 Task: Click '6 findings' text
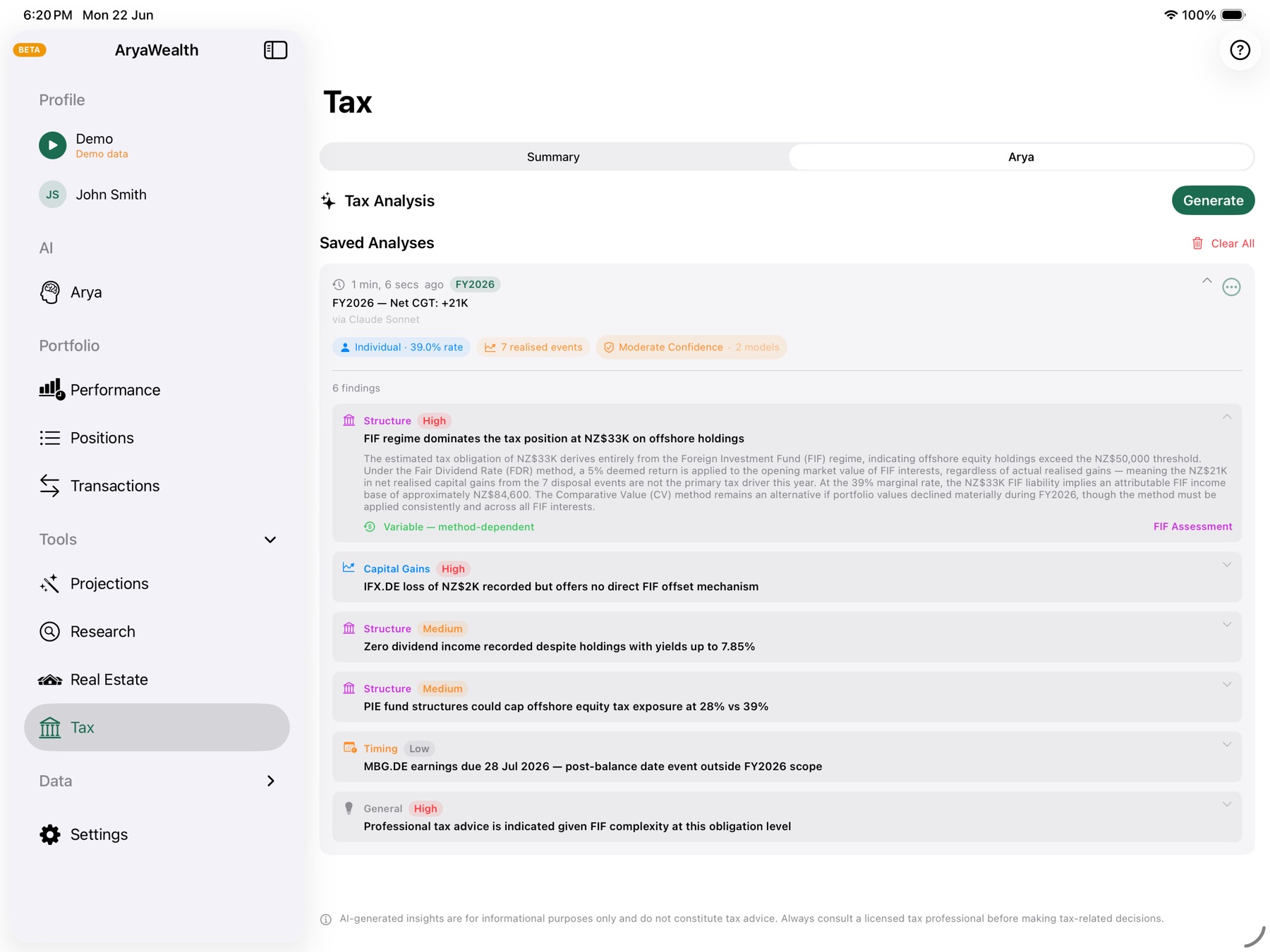coord(356,389)
